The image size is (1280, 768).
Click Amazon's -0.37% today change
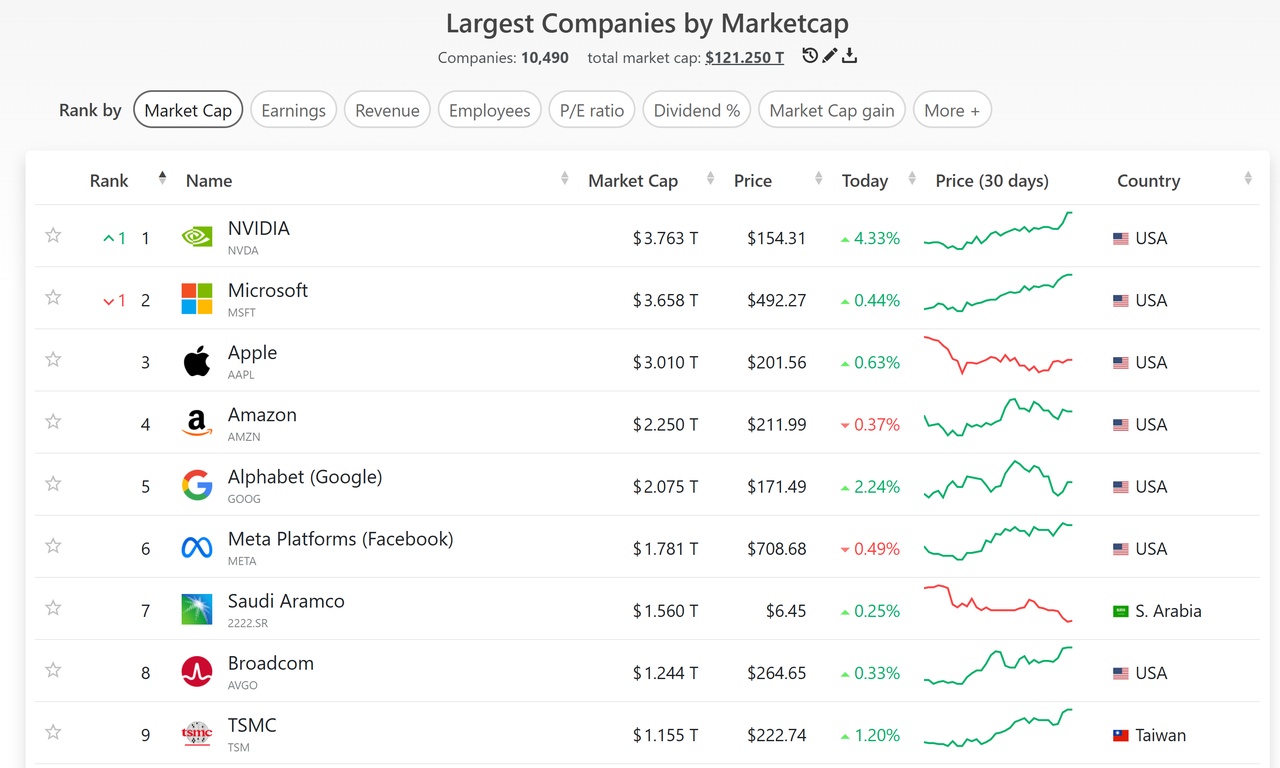point(870,425)
